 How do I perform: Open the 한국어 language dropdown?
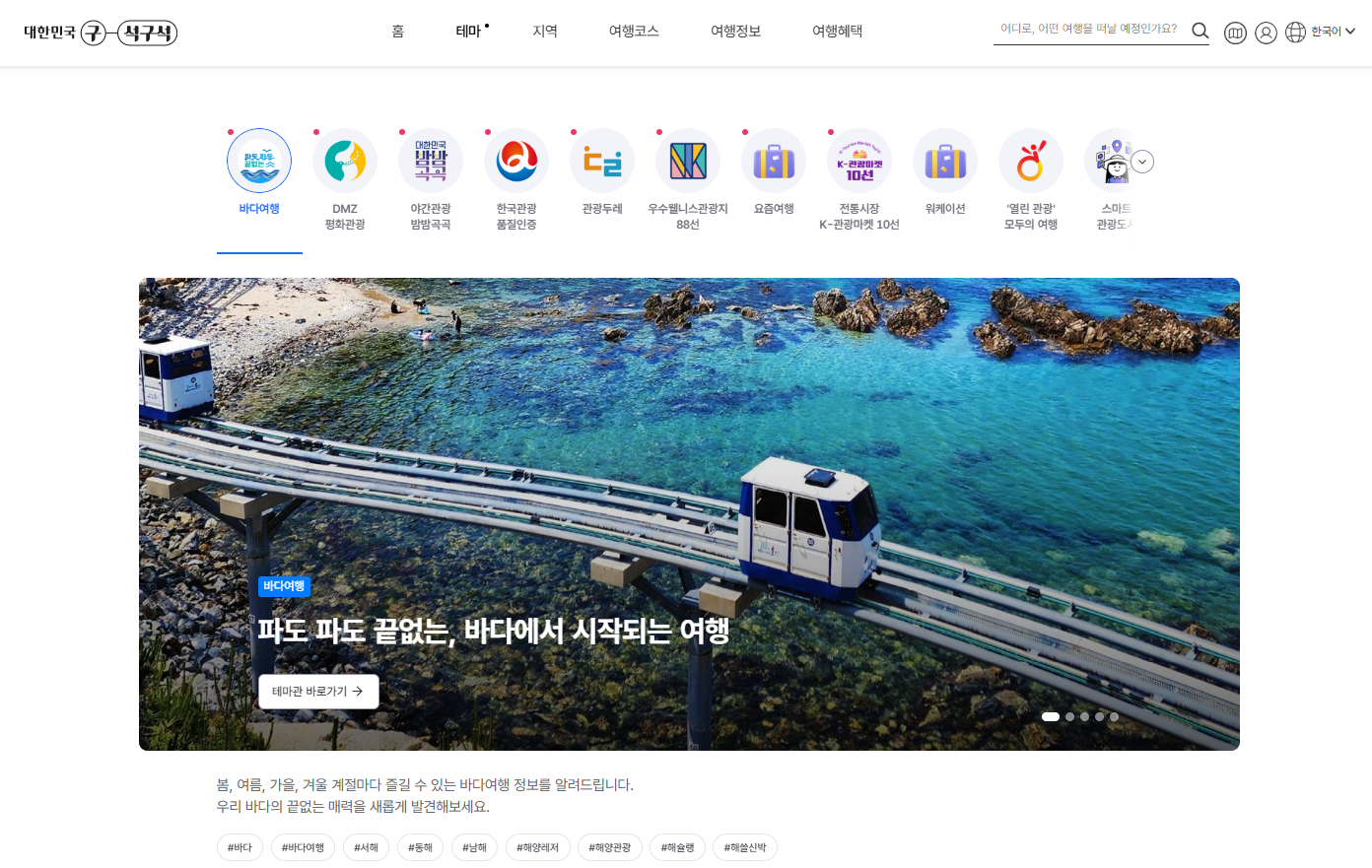pyautogui.click(x=1333, y=32)
